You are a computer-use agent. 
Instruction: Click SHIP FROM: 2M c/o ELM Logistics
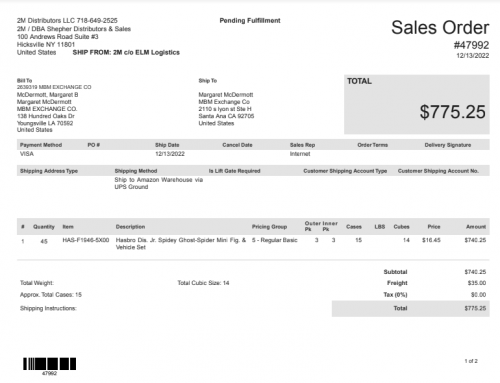coord(126,52)
